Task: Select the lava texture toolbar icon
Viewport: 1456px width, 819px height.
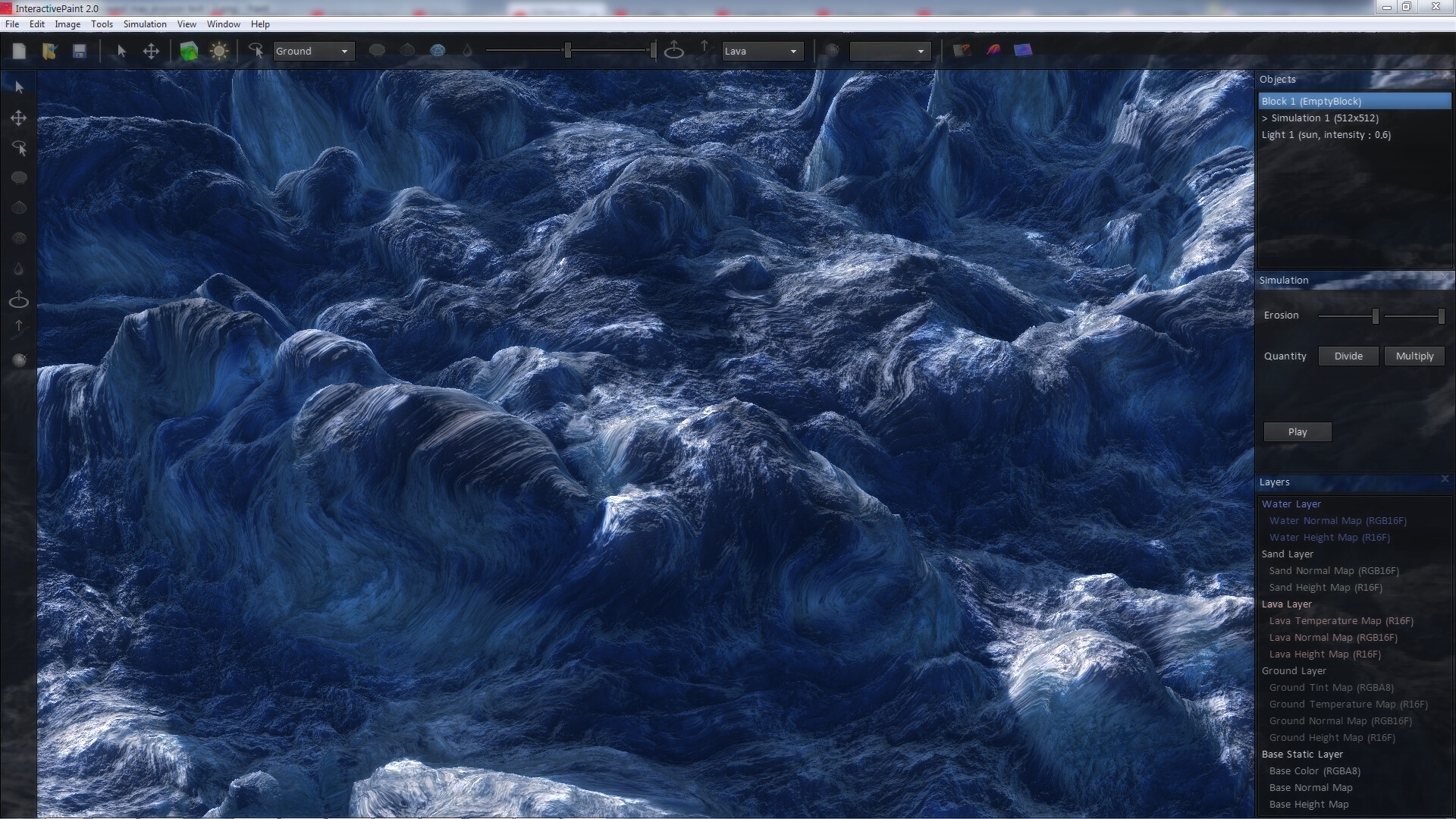Action: [x=963, y=50]
